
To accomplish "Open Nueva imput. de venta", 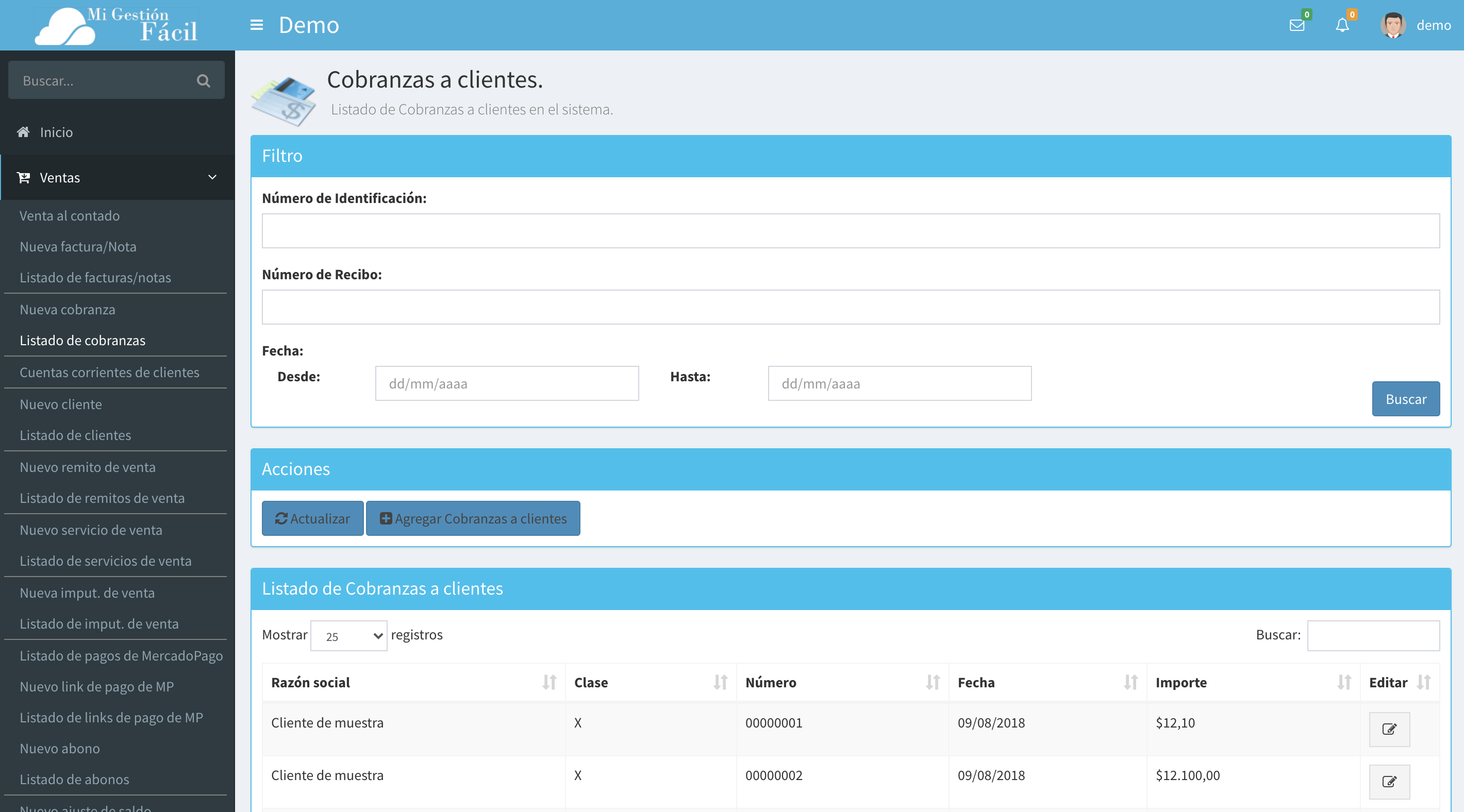I will point(87,593).
